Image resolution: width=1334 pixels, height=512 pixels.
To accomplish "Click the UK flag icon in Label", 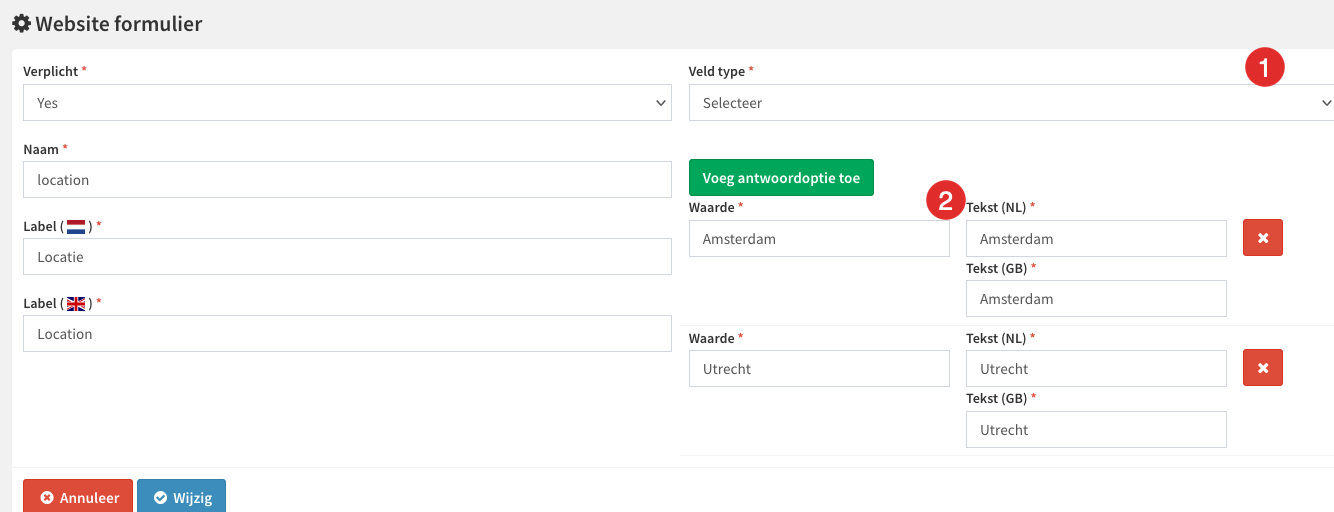I will 76,304.
